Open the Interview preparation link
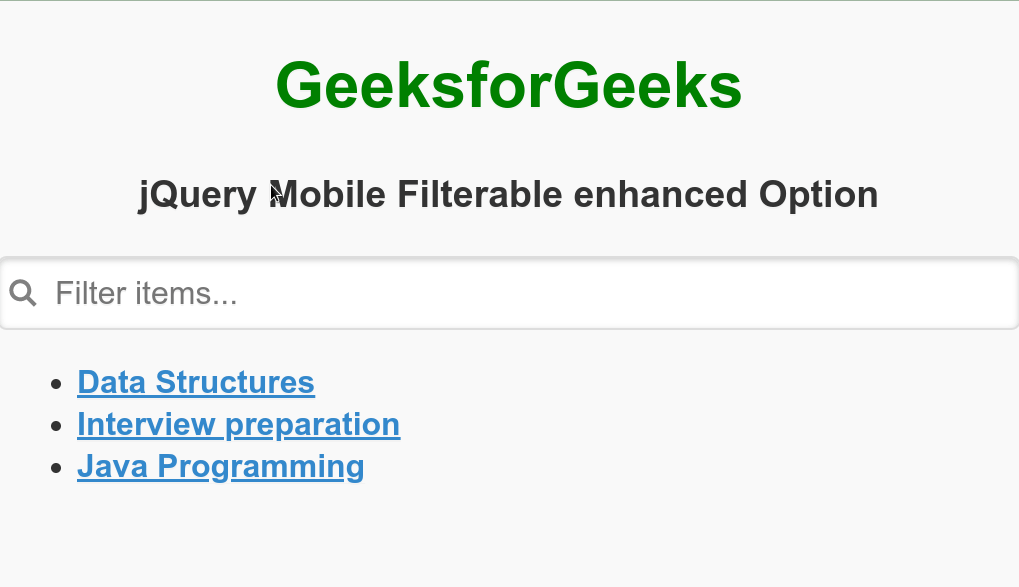The height and width of the screenshot is (587, 1019). click(x=238, y=424)
